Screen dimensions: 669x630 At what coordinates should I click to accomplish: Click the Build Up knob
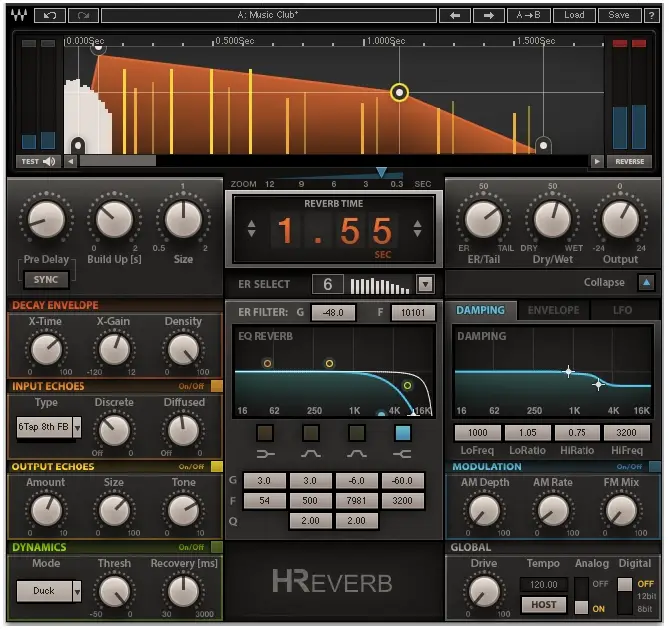(x=114, y=220)
